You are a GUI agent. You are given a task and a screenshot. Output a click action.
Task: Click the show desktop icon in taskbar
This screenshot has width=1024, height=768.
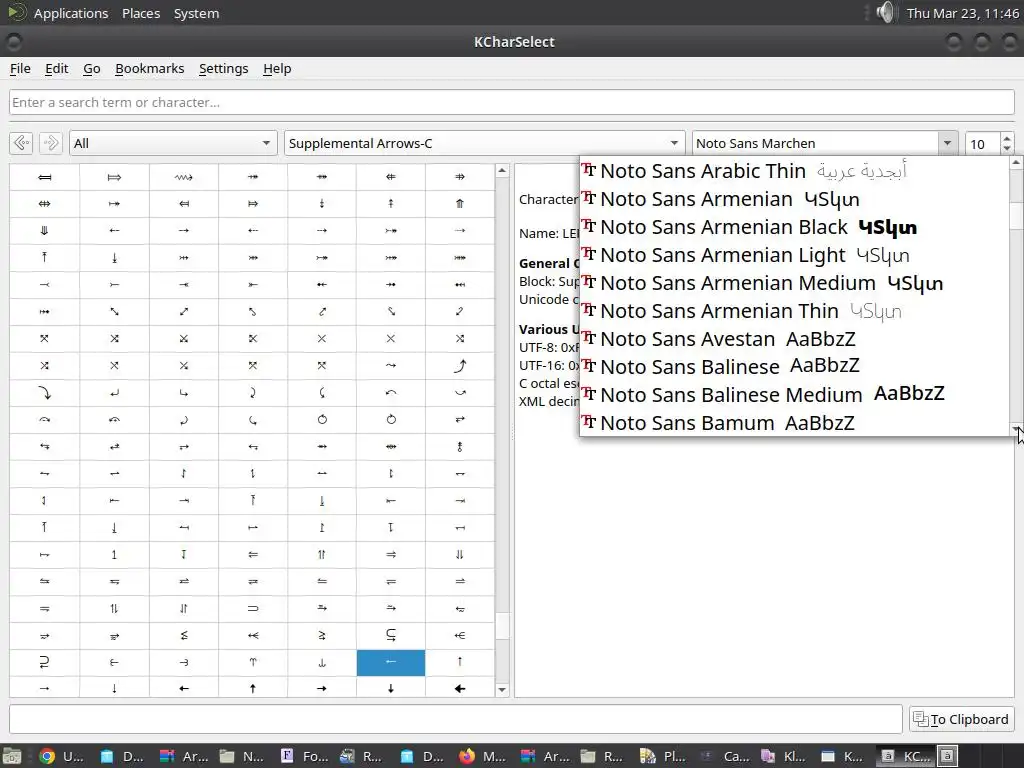coord(12,756)
